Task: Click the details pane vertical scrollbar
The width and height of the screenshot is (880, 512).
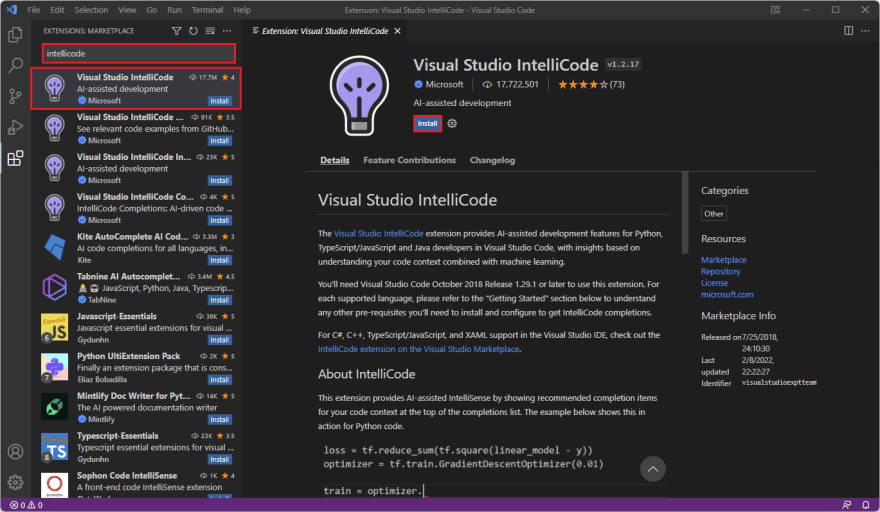Action: click(685, 213)
